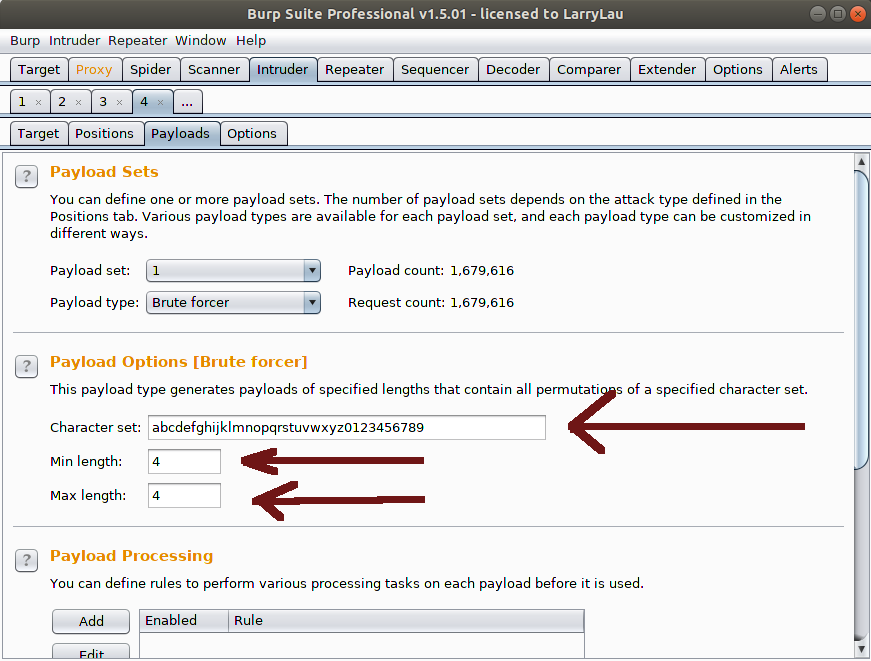
Task: Click the 'Payload count: 1,679,616' text
Action: 431,271
